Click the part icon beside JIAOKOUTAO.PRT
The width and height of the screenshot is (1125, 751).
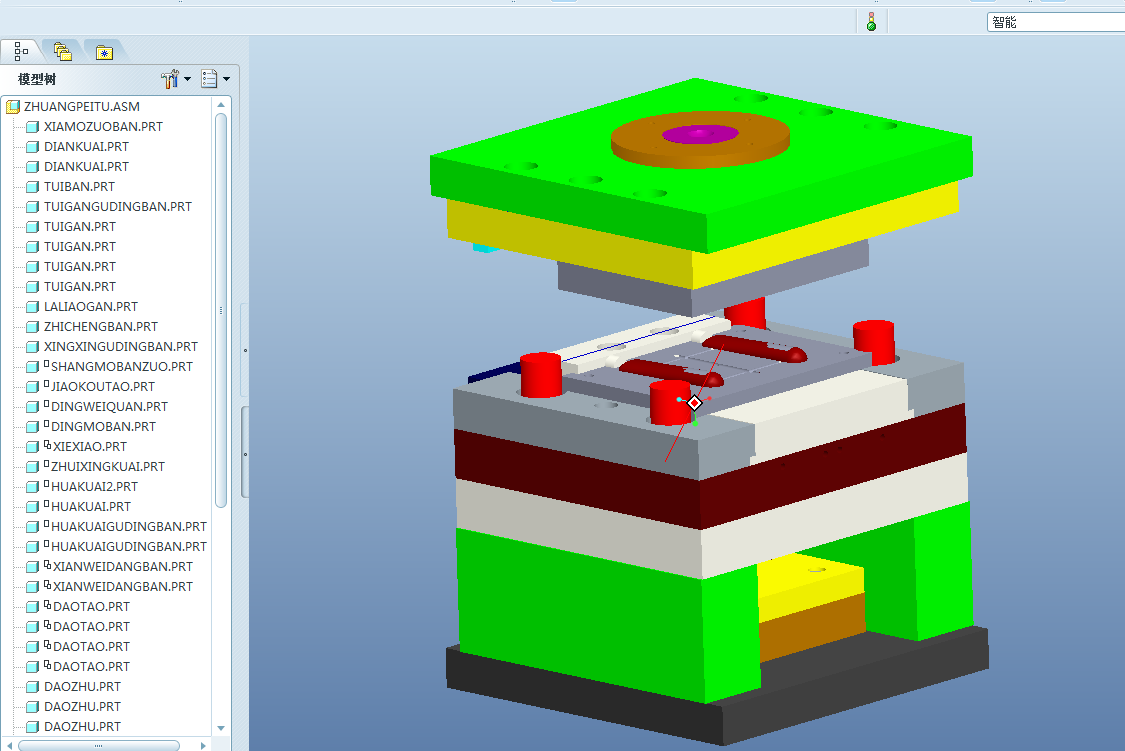pos(32,387)
